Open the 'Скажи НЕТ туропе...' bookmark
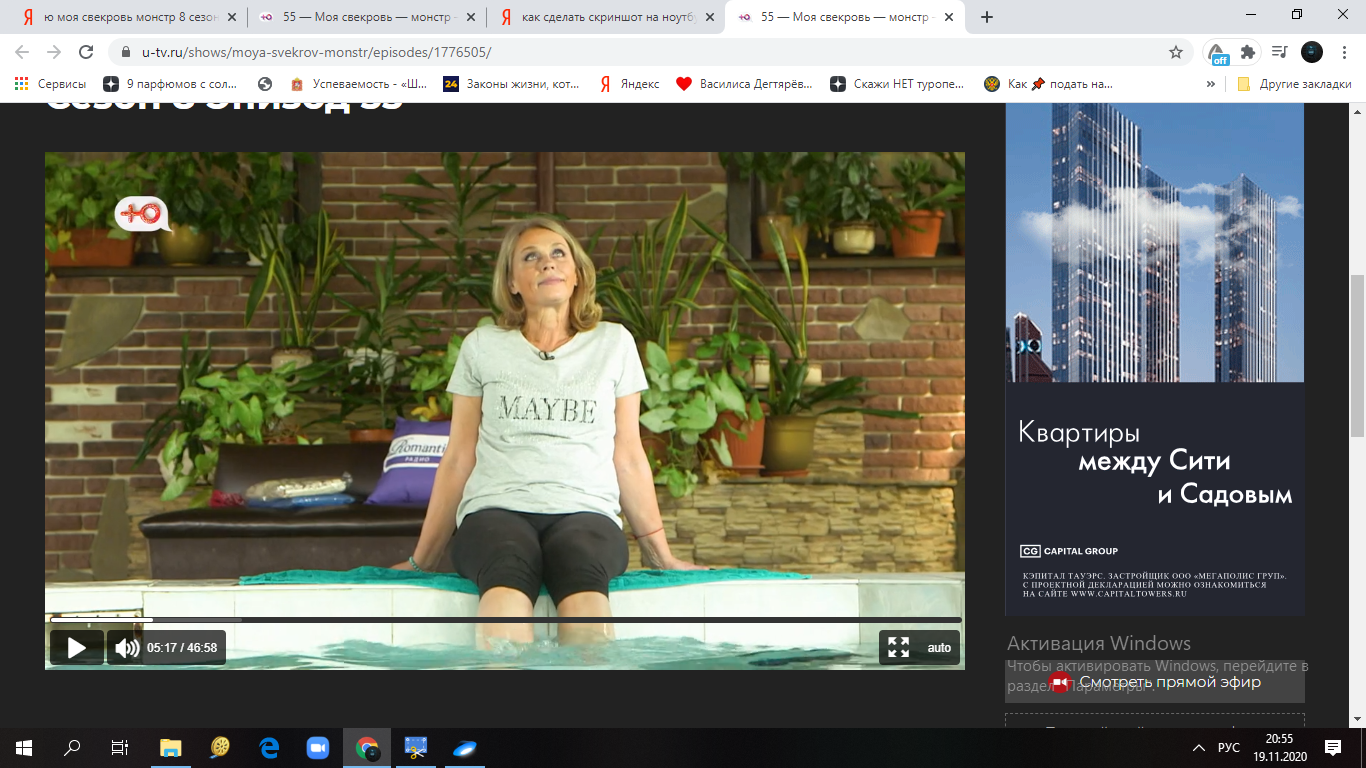The height and width of the screenshot is (768, 1366). click(898, 84)
